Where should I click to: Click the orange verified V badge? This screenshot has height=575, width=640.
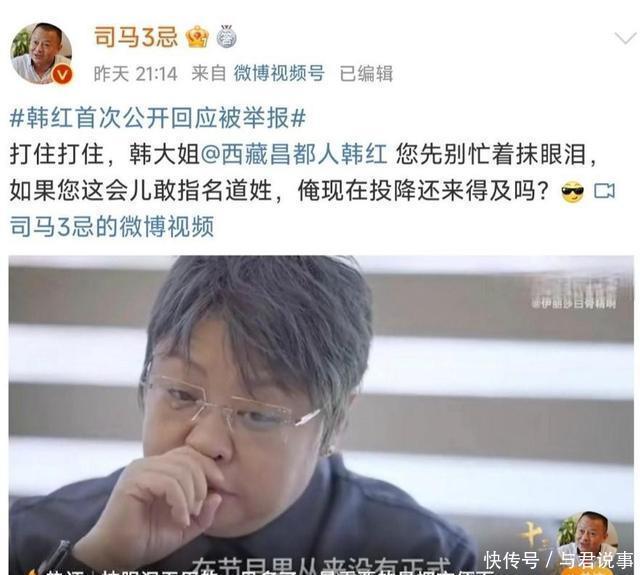click(x=62, y=74)
